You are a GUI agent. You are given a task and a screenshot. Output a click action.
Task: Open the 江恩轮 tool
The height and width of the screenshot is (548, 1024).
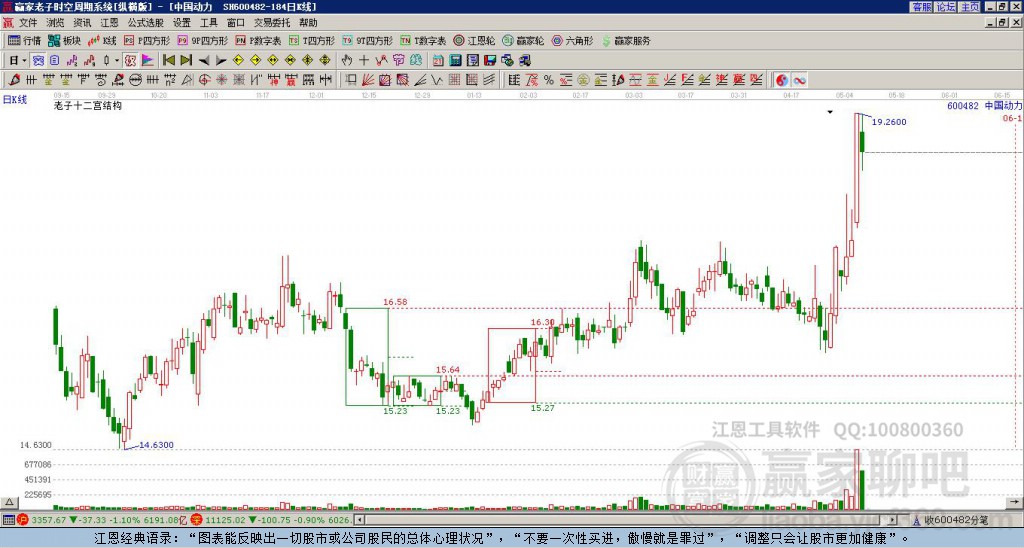(474, 40)
